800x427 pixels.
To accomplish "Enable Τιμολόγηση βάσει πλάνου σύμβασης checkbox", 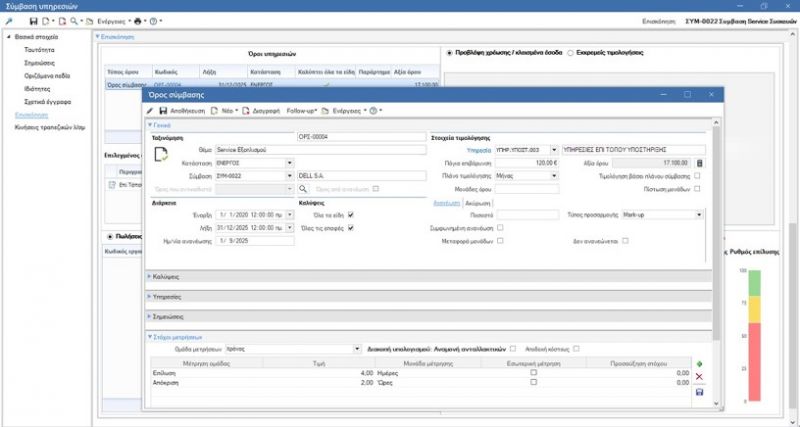I will (x=697, y=176).
